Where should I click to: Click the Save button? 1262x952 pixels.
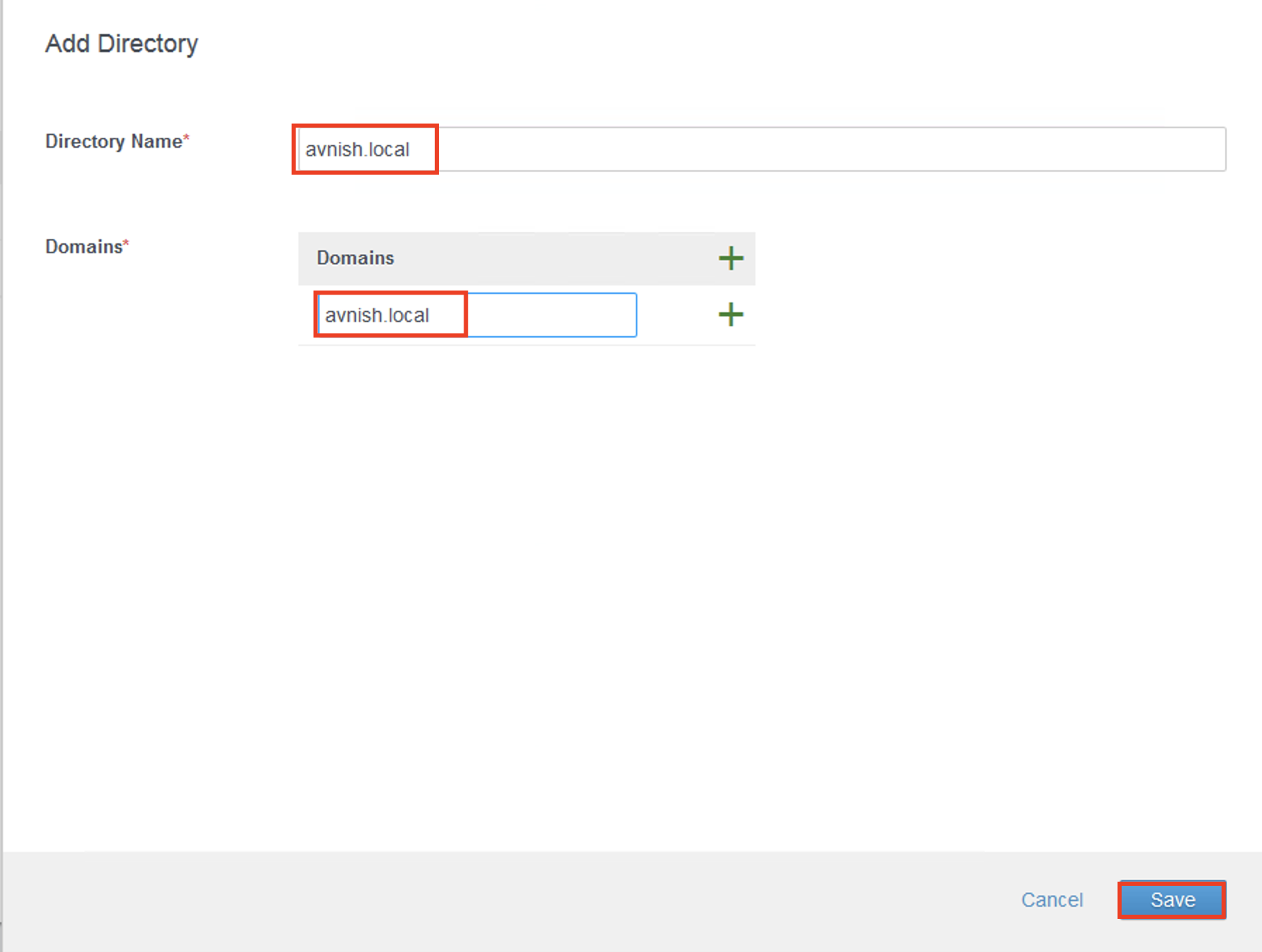click(x=1171, y=899)
